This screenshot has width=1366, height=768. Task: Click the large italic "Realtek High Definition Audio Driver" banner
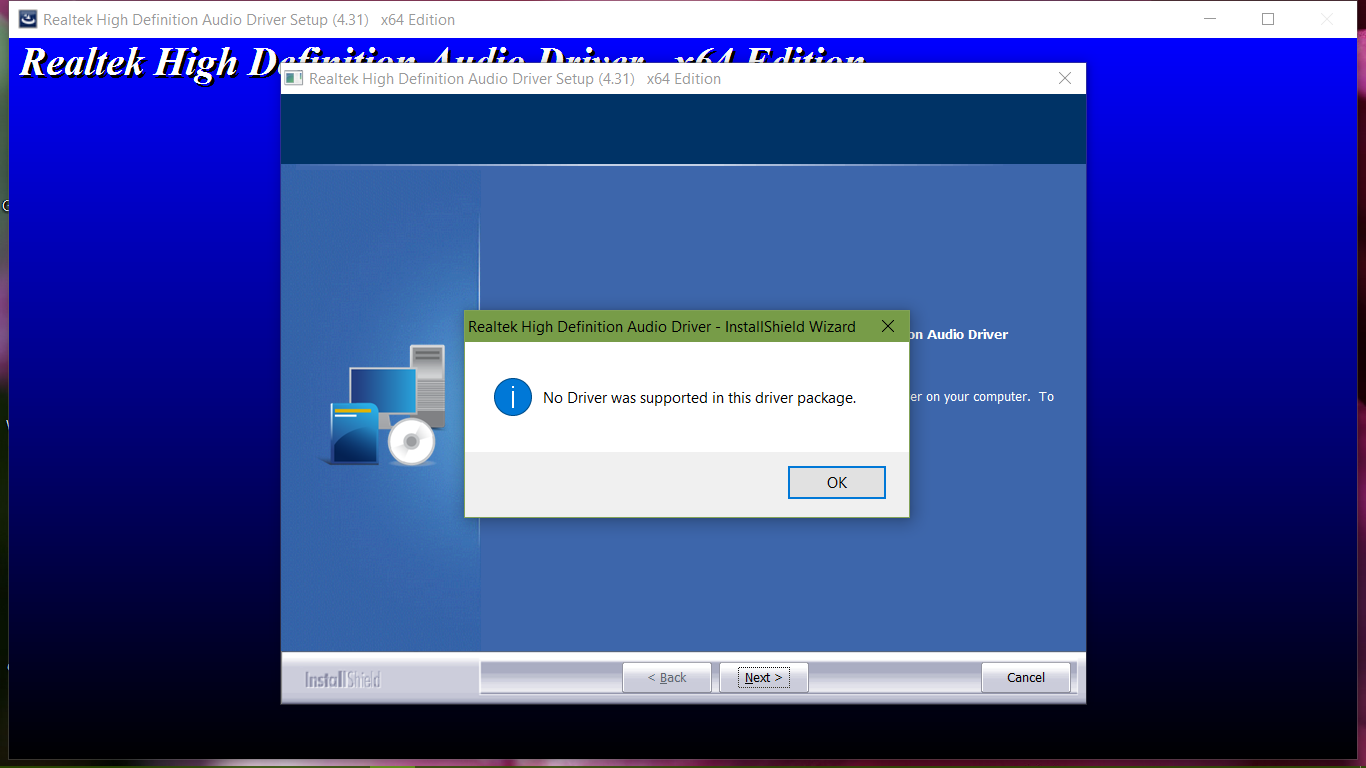point(442,62)
